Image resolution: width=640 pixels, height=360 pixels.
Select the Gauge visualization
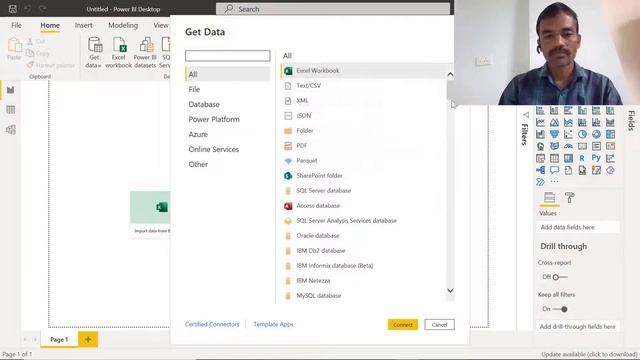coord(568,146)
